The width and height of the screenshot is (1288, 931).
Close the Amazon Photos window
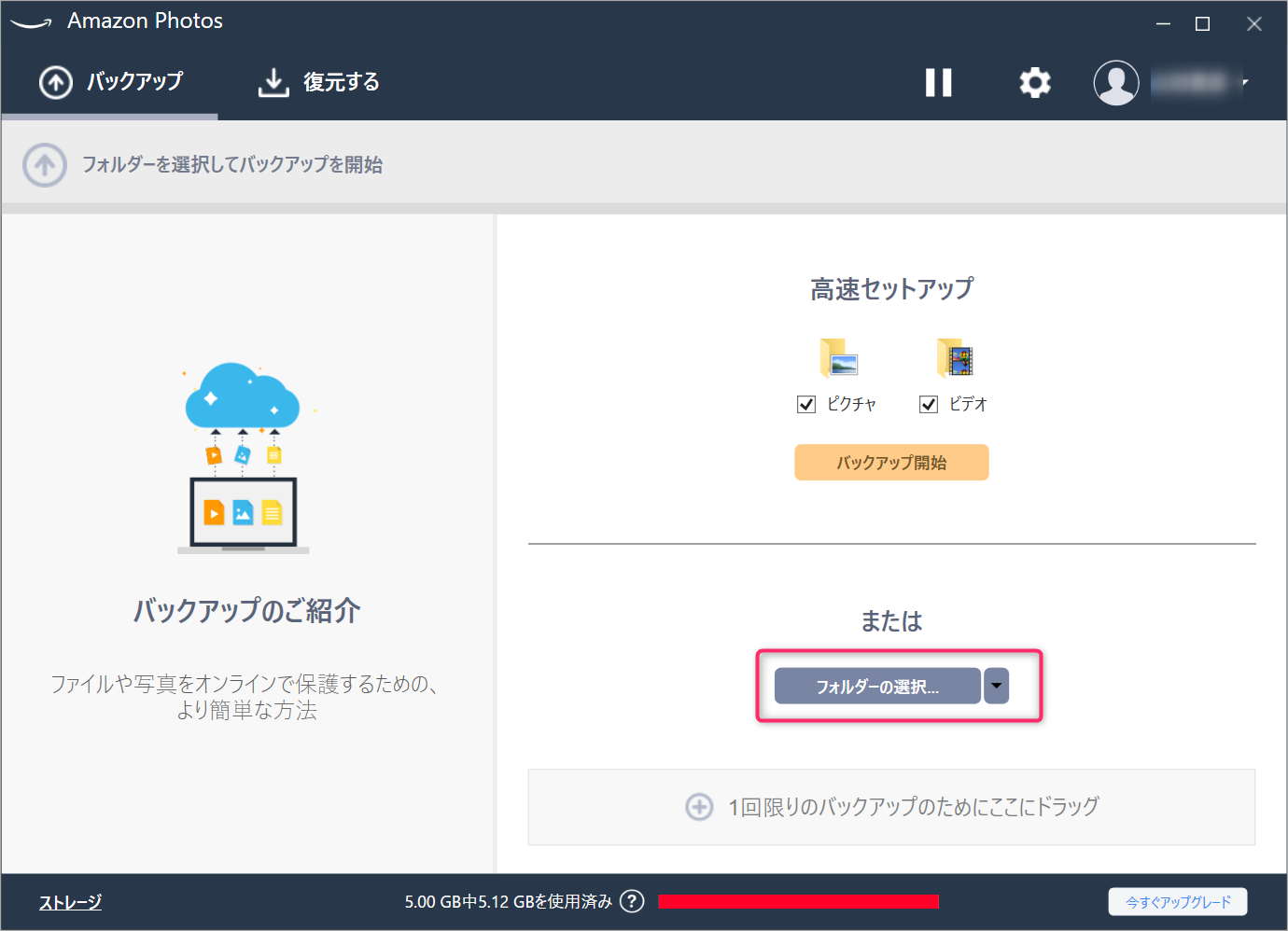point(1254,24)
